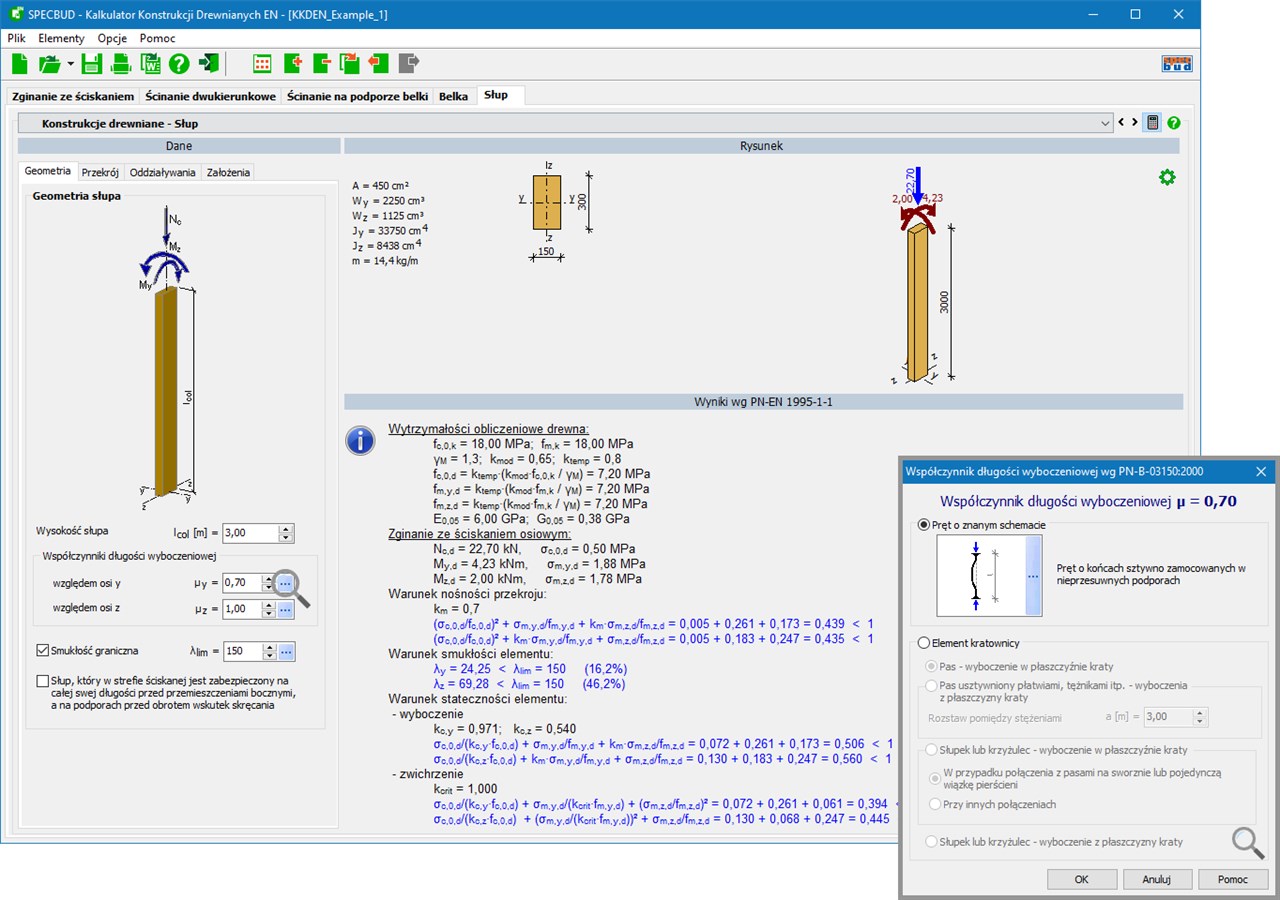Click the new file icon in toolbar

coord(20,64)
